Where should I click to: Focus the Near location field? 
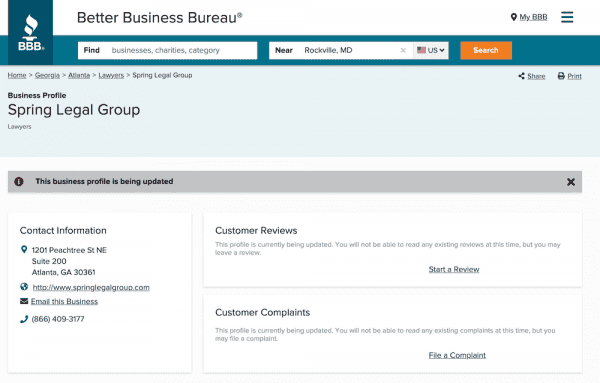[x=341, y=51]
